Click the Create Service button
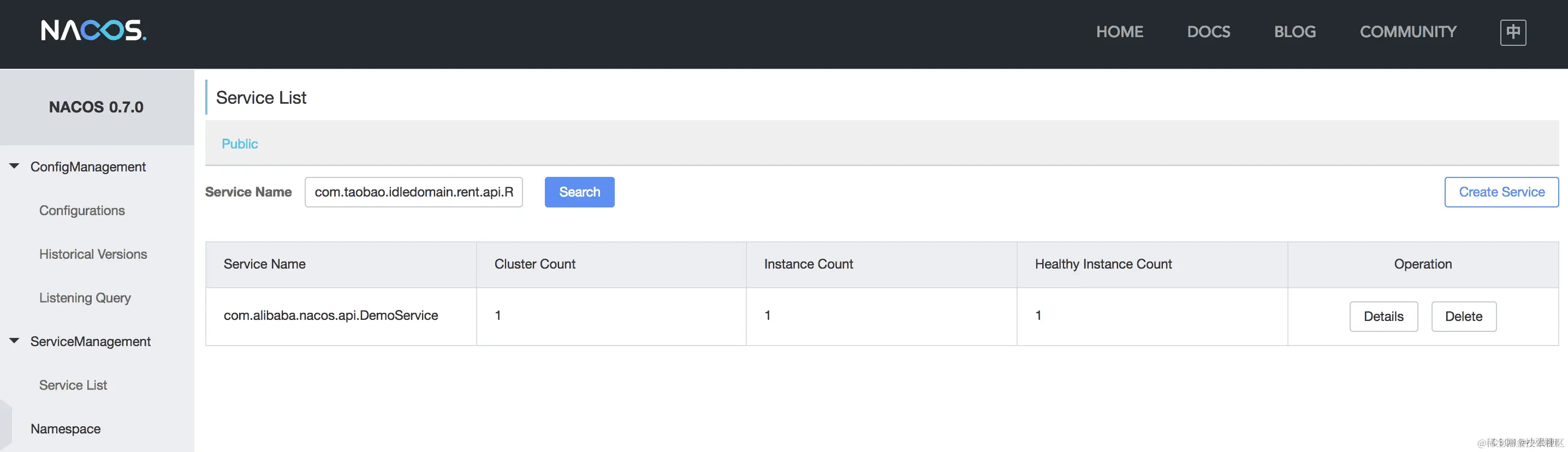Screen dimensions: 1568x452 [1501, 192]
